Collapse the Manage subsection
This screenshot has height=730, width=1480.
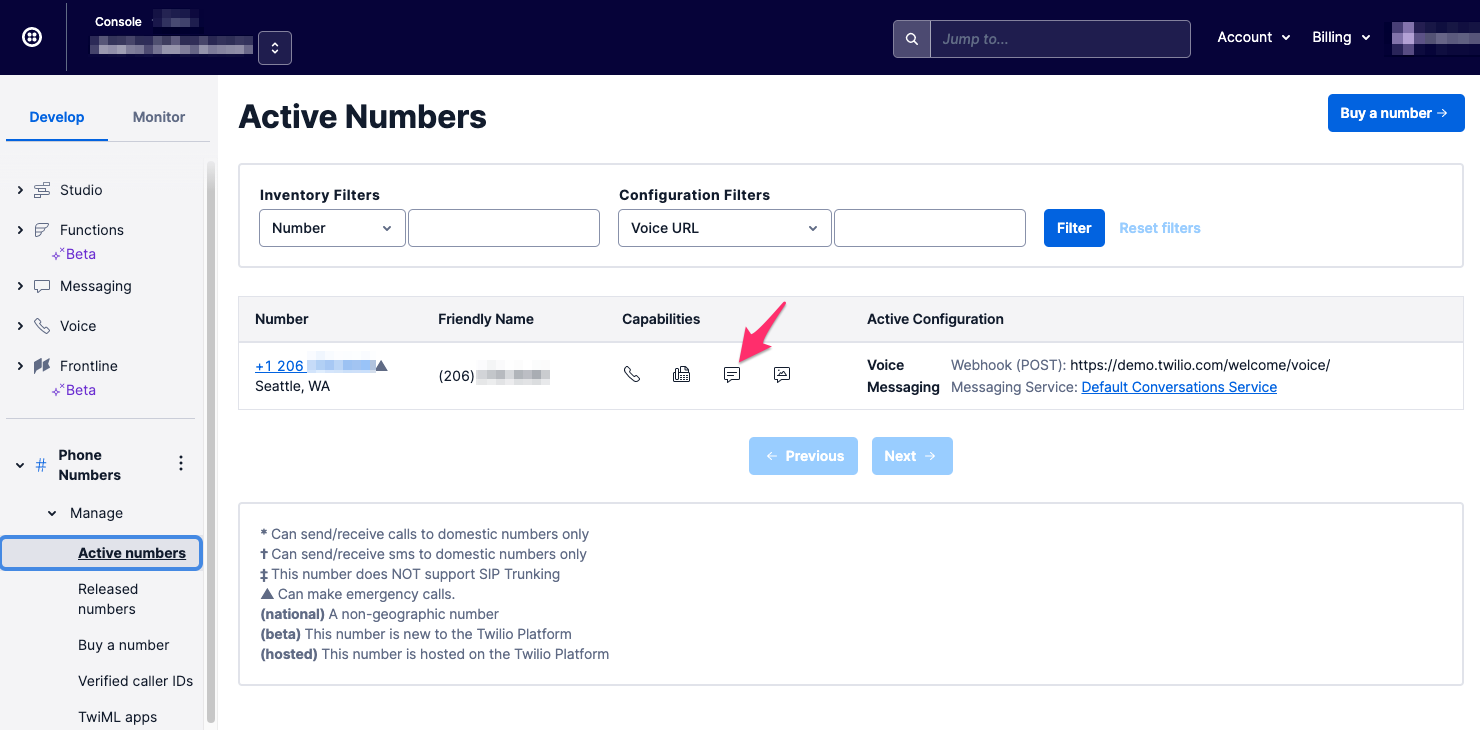click(x=53, y=513)
